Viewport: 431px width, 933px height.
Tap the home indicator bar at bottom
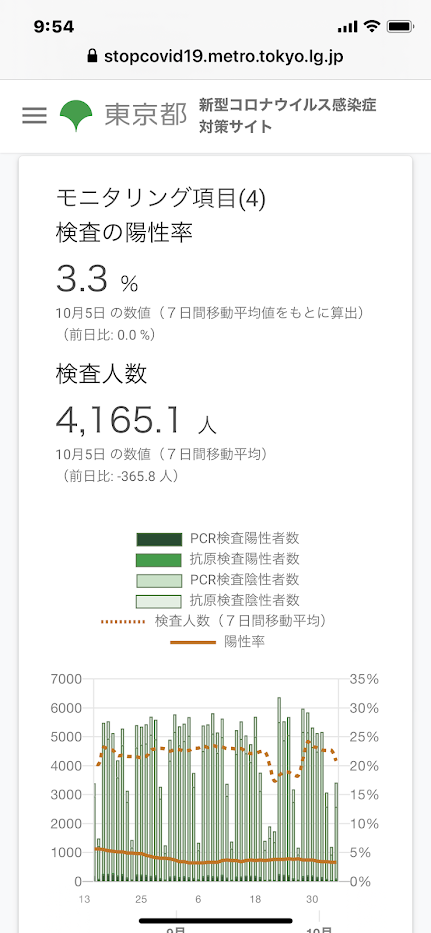[216, 921]
